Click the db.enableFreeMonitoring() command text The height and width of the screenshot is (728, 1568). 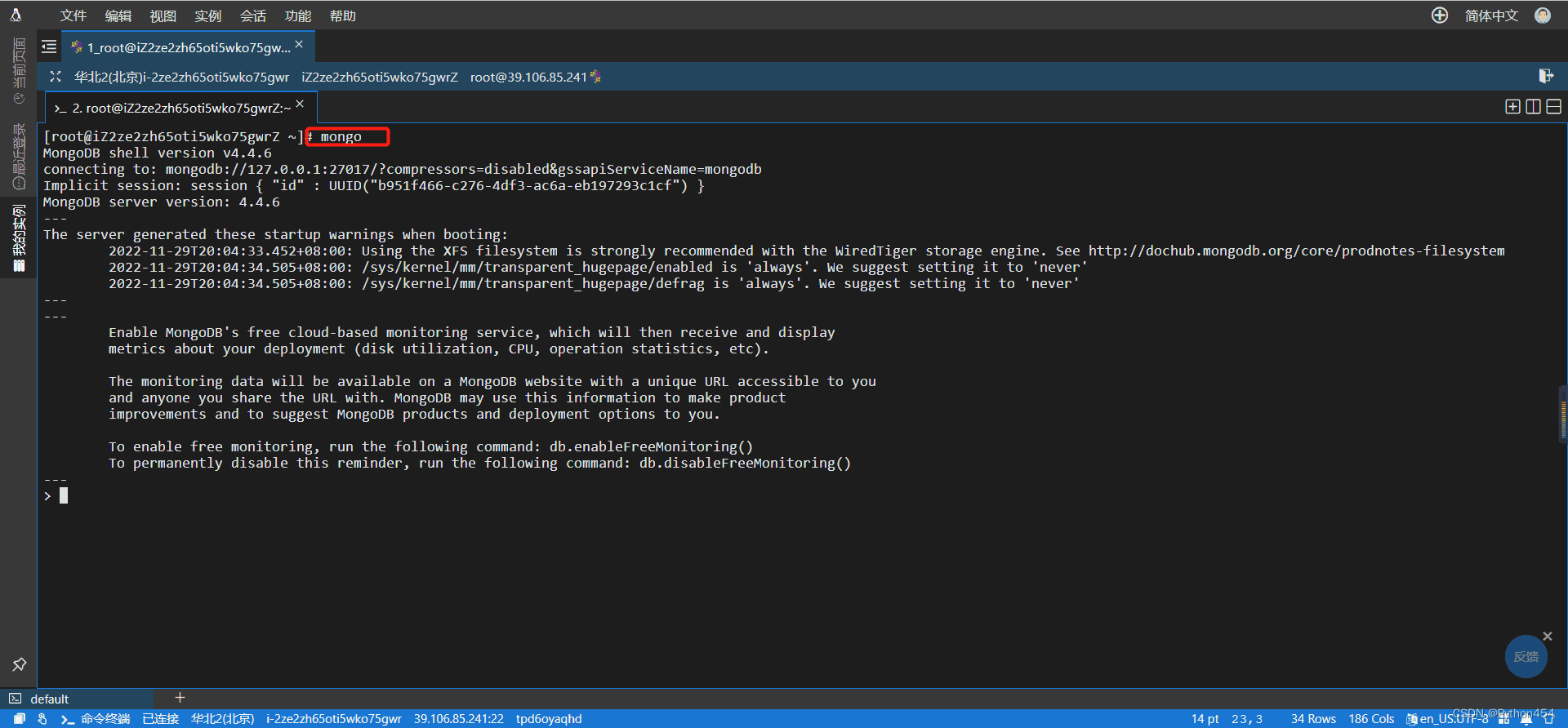651,446
